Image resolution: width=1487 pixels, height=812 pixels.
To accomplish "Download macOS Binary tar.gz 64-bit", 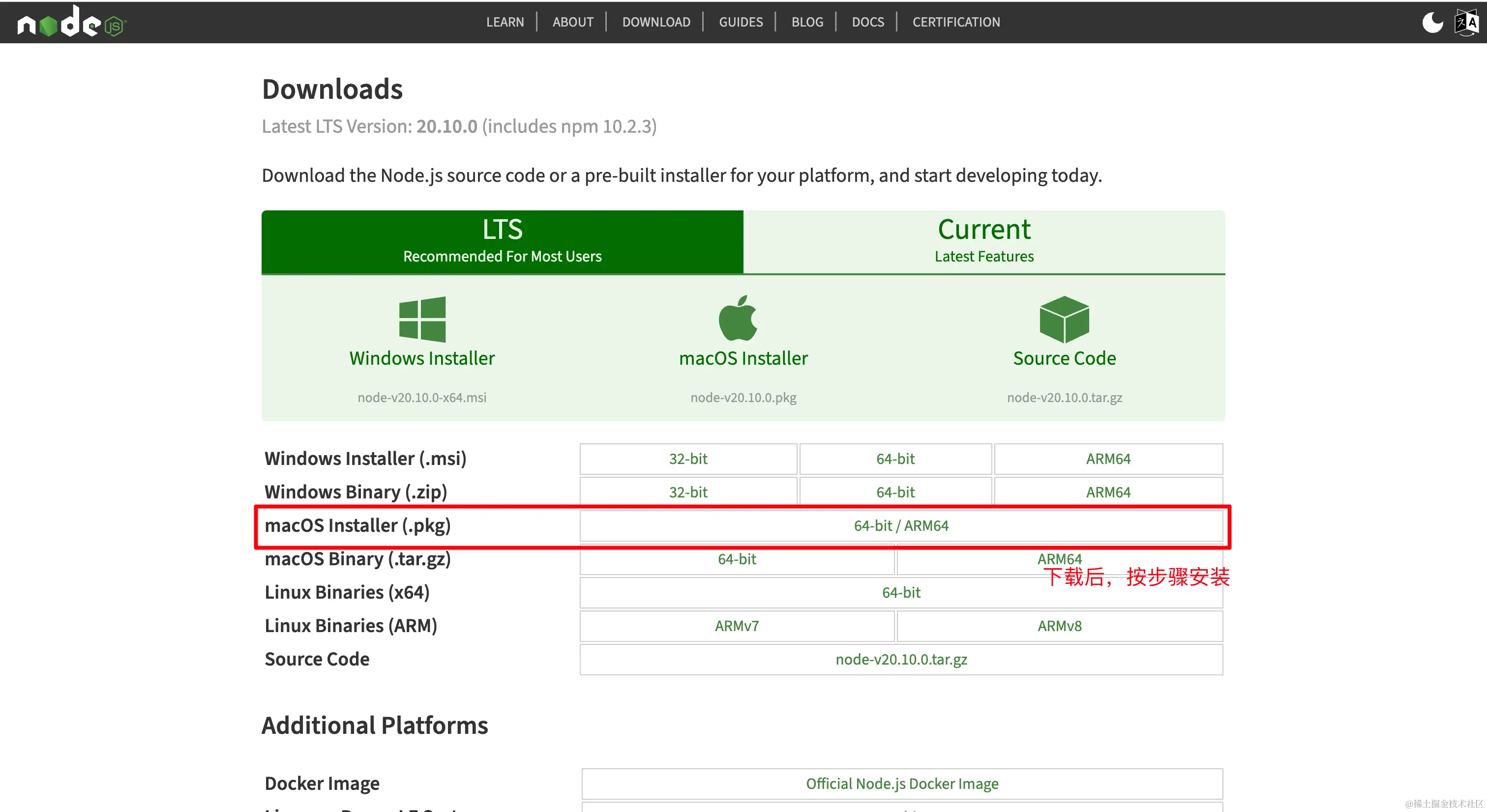I will click(737, 559).
